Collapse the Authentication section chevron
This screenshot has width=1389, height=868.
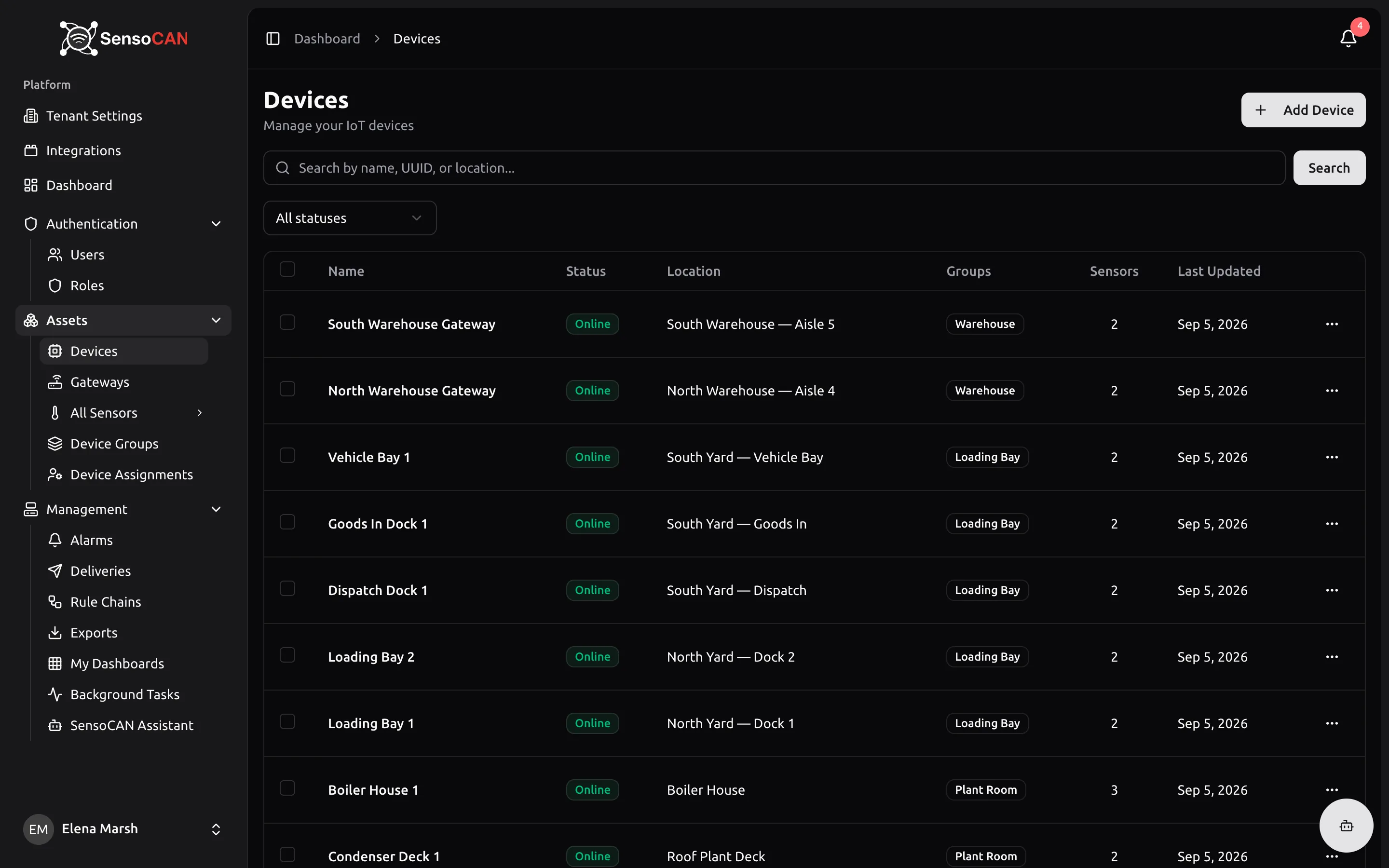point(216,224)
